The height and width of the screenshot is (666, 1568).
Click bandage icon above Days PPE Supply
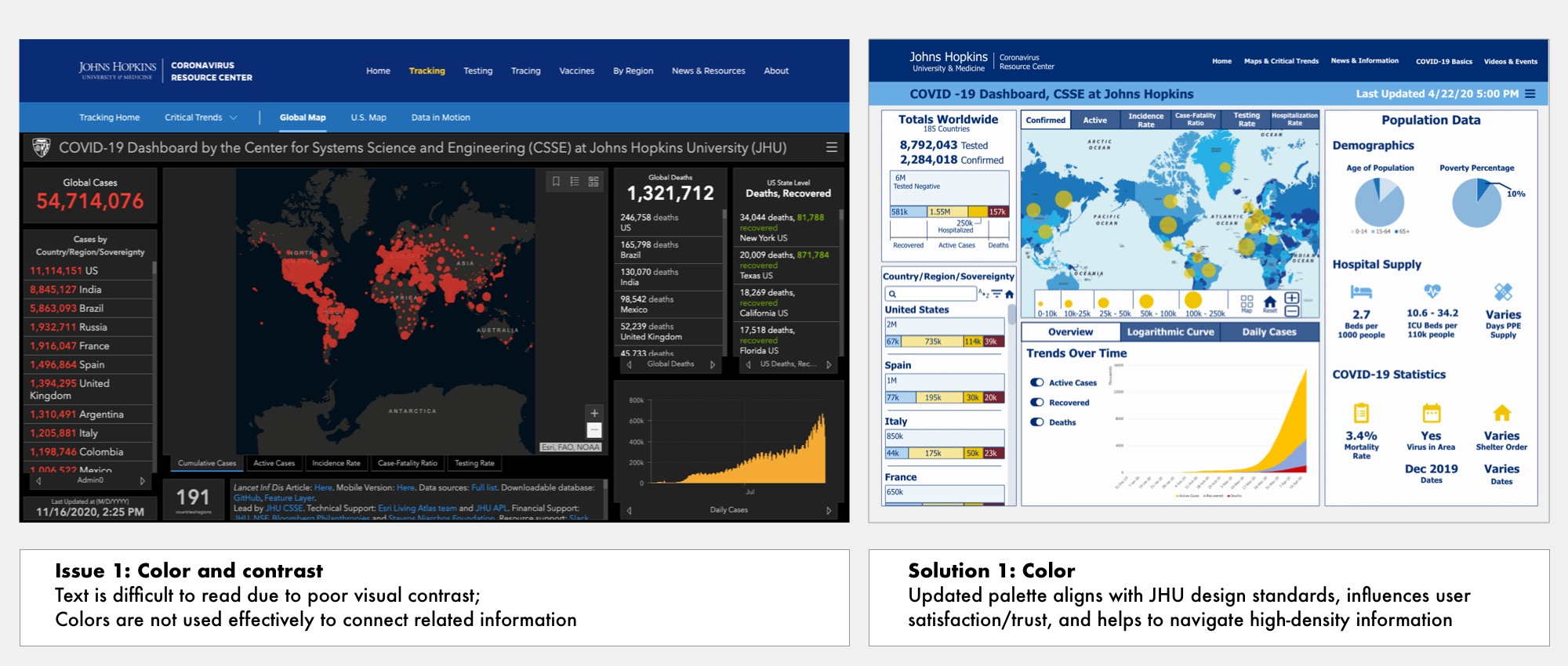pos(1503,292)
